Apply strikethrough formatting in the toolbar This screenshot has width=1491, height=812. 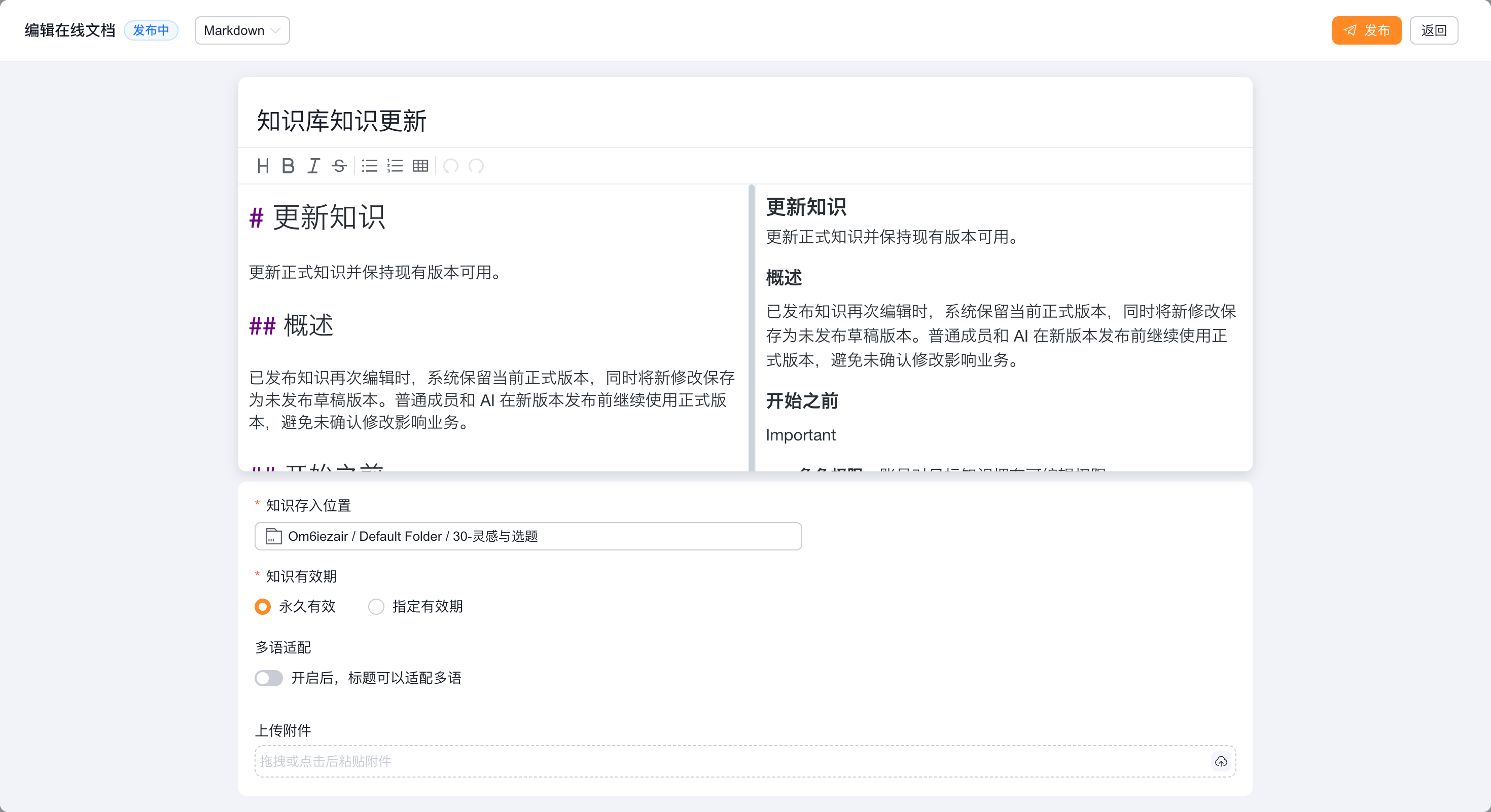[x=339, y=166]
